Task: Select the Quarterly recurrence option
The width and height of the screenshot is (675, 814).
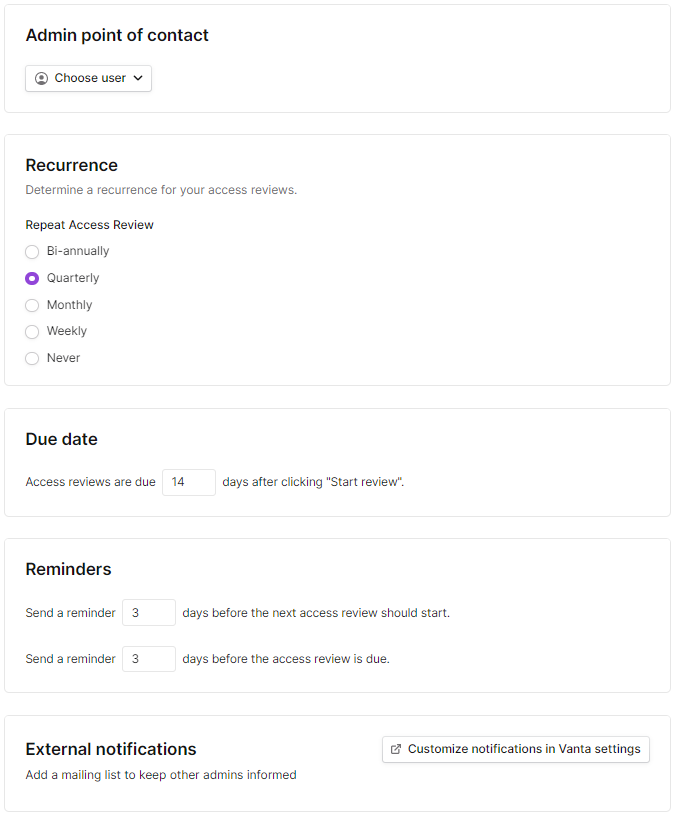Action: tap(32, 279)
